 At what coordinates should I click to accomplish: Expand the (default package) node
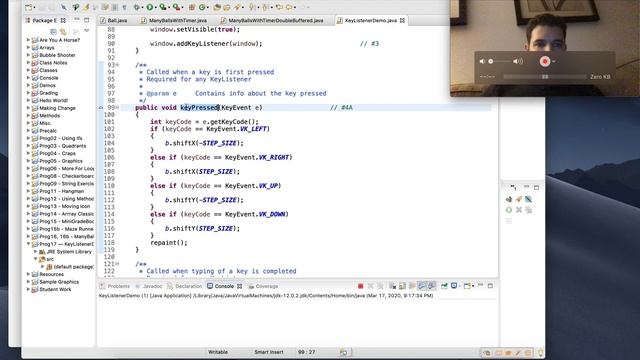[x=42, y=267]
